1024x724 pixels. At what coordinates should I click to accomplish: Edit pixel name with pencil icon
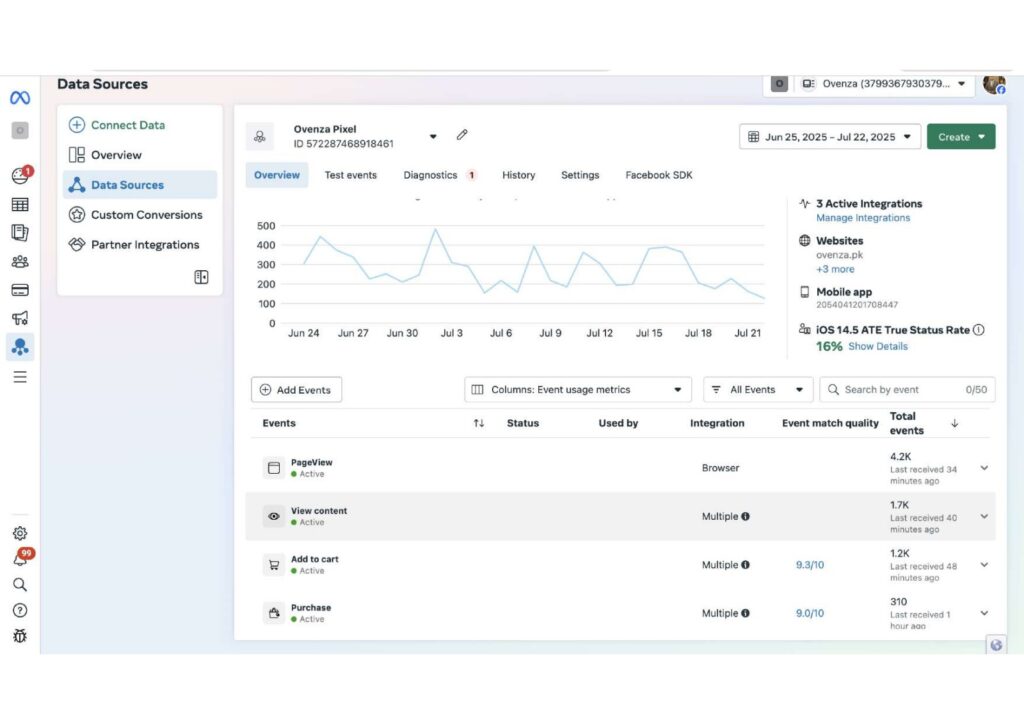click(462, 135)
